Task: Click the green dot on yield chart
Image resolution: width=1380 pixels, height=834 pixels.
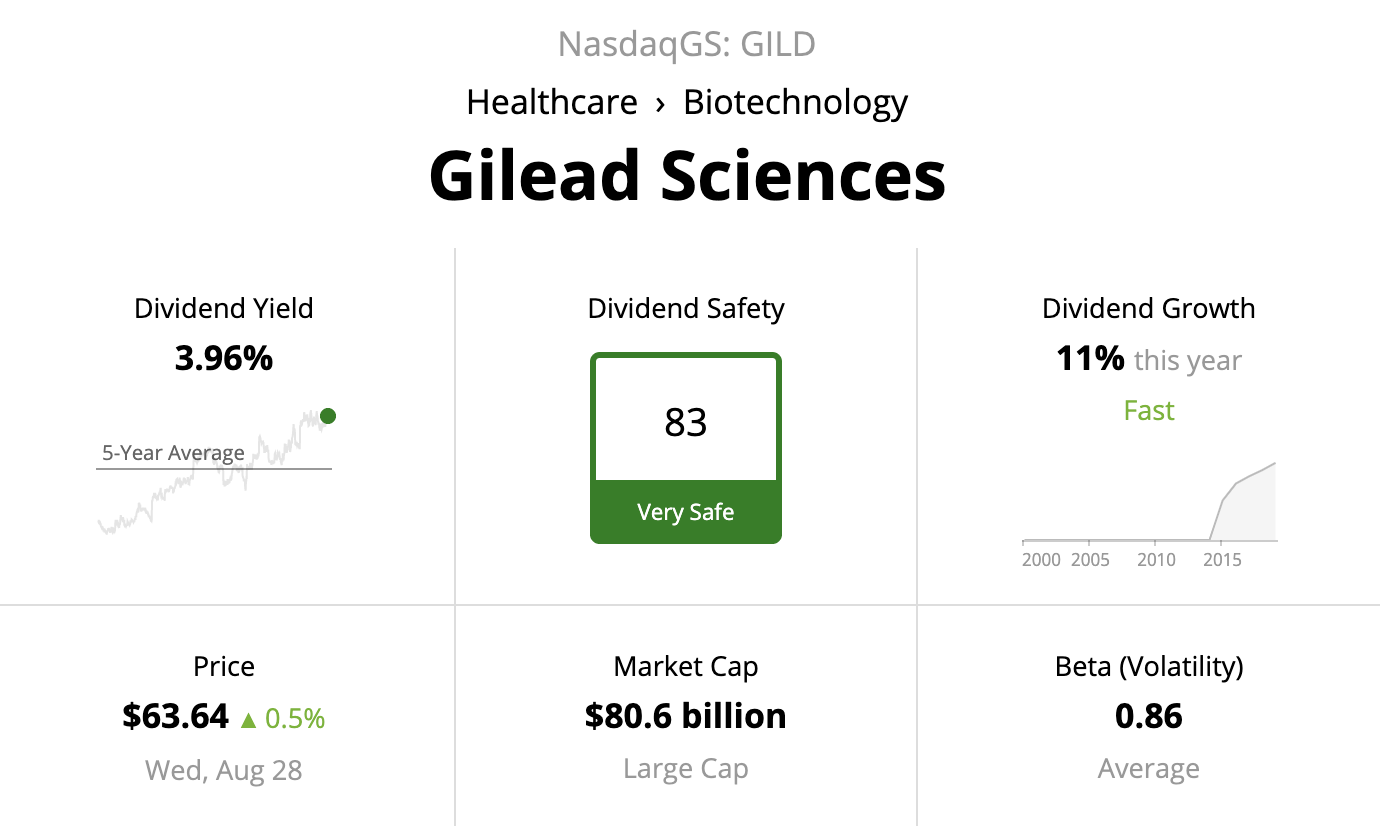Action: click(328, 416)
